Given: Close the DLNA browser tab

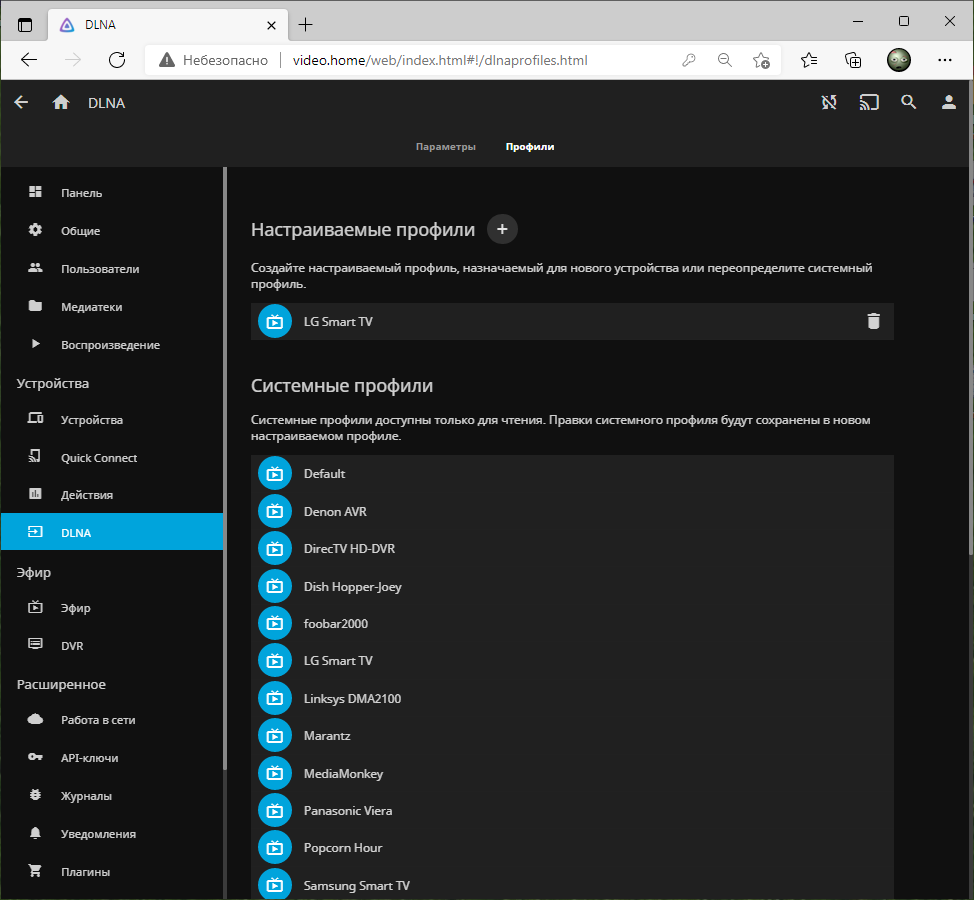Looking at the screenshot, I should pyautogui.click(x=271, y=25).
